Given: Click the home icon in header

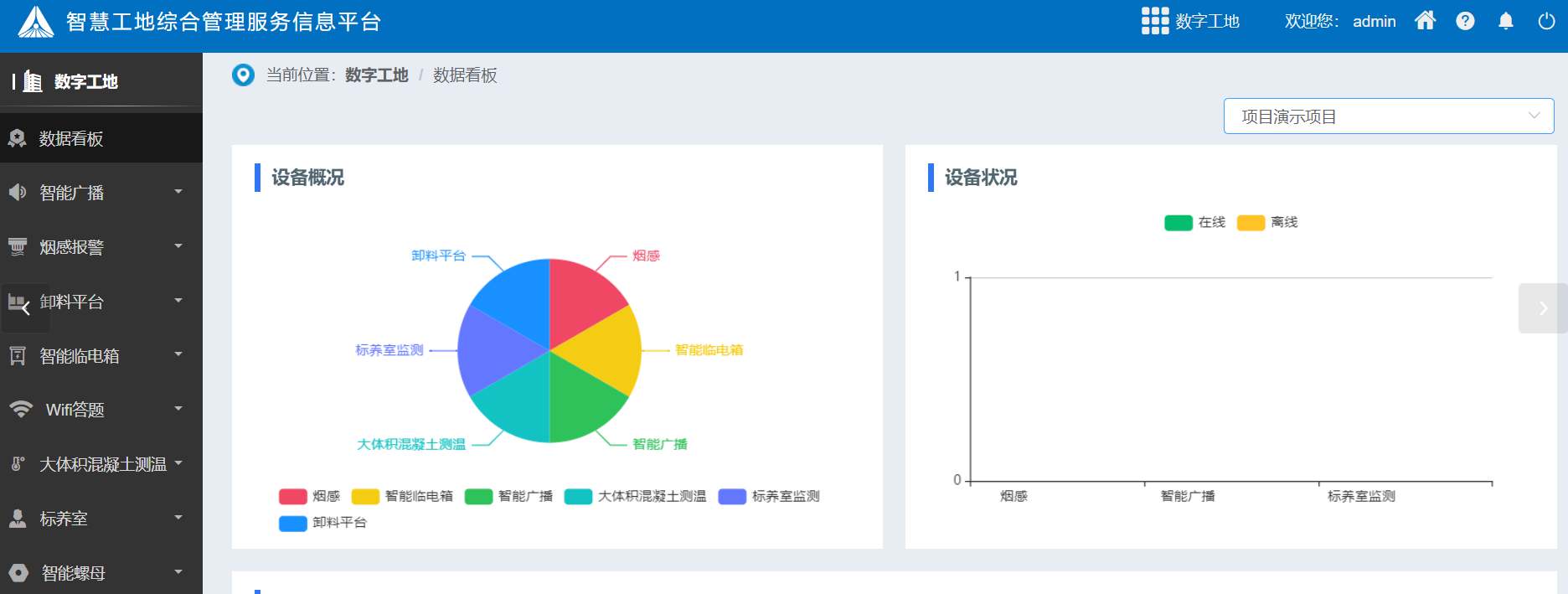Looking at the screenshot, I should [1425, 21].
